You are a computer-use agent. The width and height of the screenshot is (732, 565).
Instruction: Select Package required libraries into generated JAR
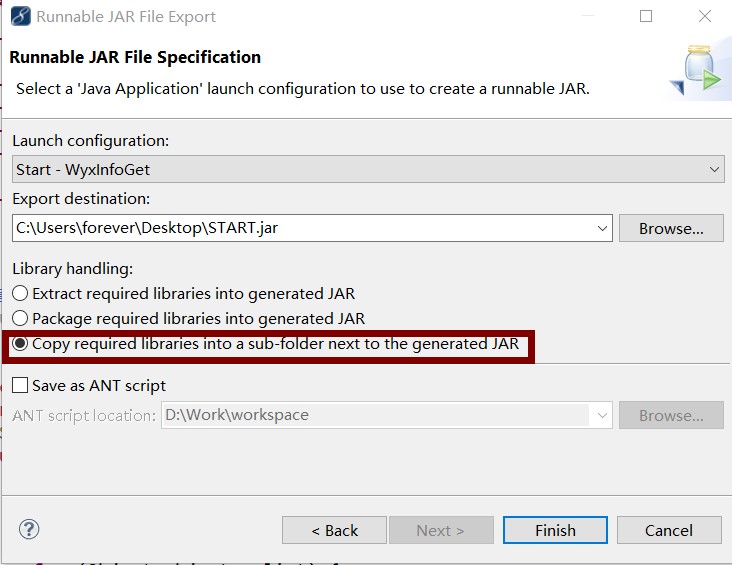coord(20,318)
